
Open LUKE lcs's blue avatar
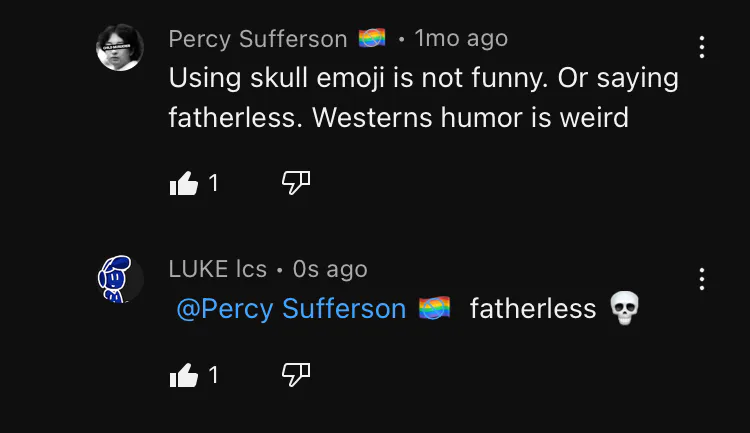[x=120, y=277]
